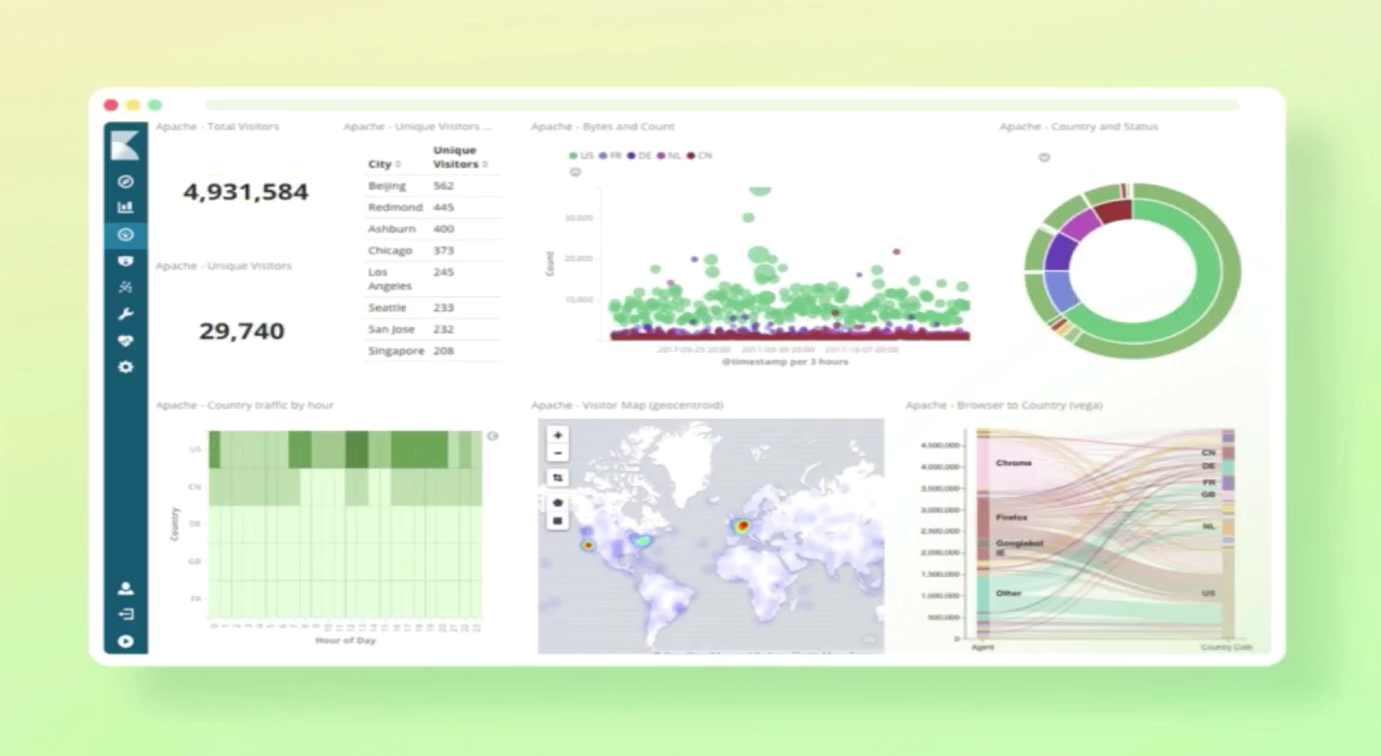The height and width of the screenshot is (756, 1381).
Task: Toggle the NL legend entry in Bytes chart
Action: (x=669, y=156)
